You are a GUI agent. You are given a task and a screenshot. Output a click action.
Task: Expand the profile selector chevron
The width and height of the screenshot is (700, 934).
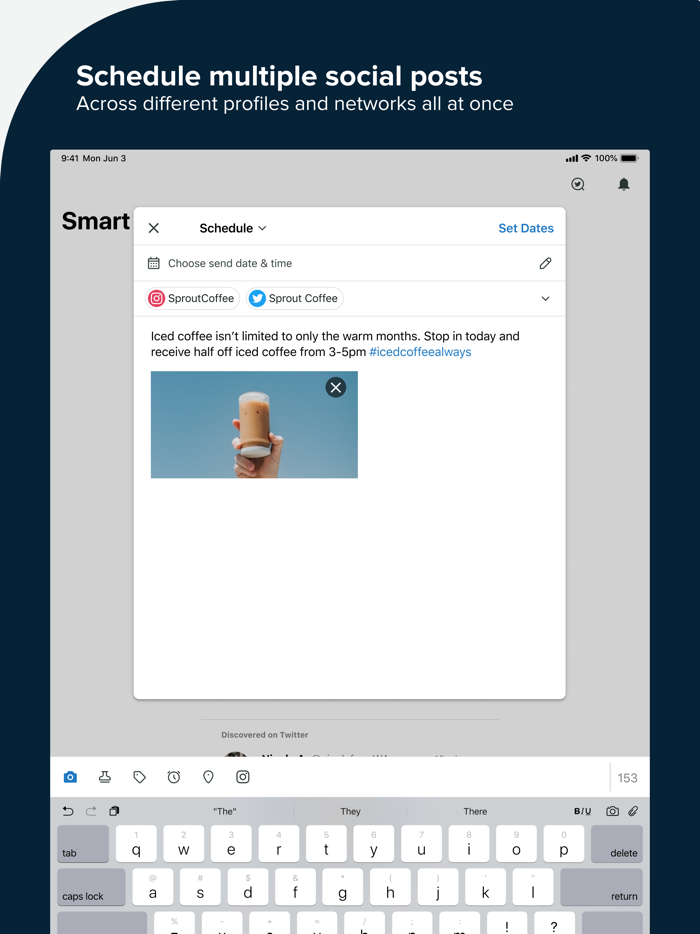545,298
